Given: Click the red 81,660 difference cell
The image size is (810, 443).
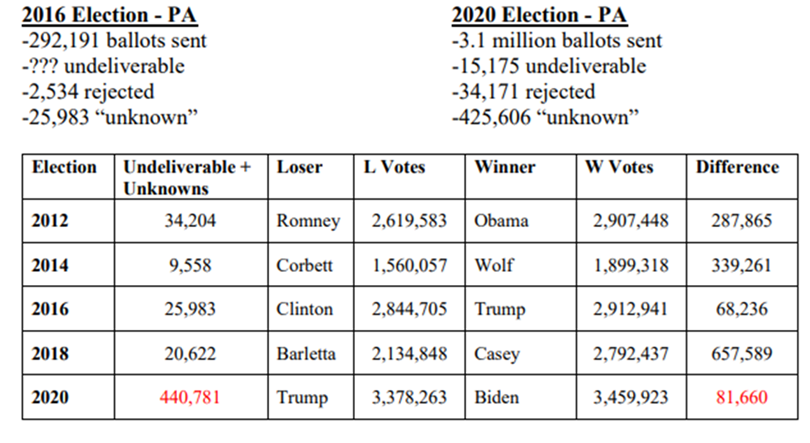Looking at the screenshot, I should 738,398.
